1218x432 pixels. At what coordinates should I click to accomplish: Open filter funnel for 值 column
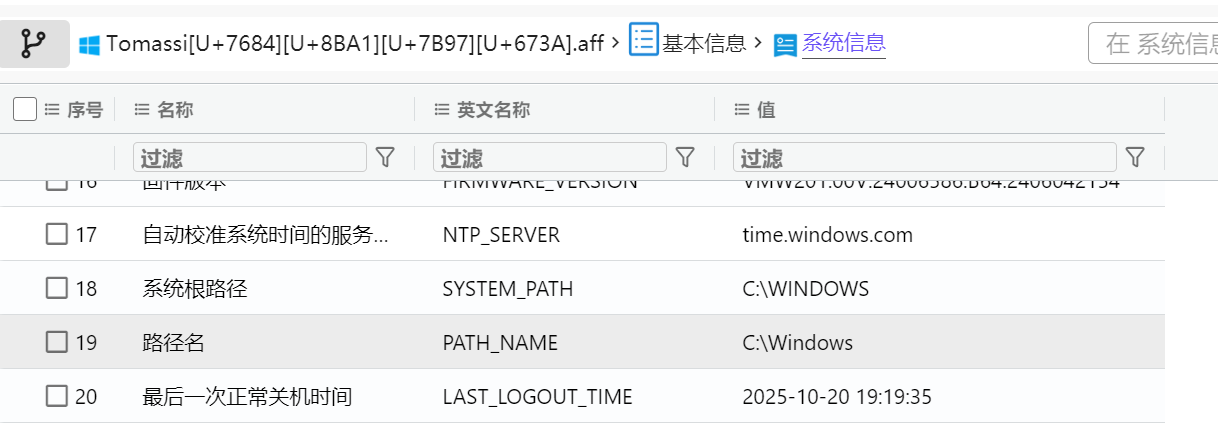(x=1135, y=157)
